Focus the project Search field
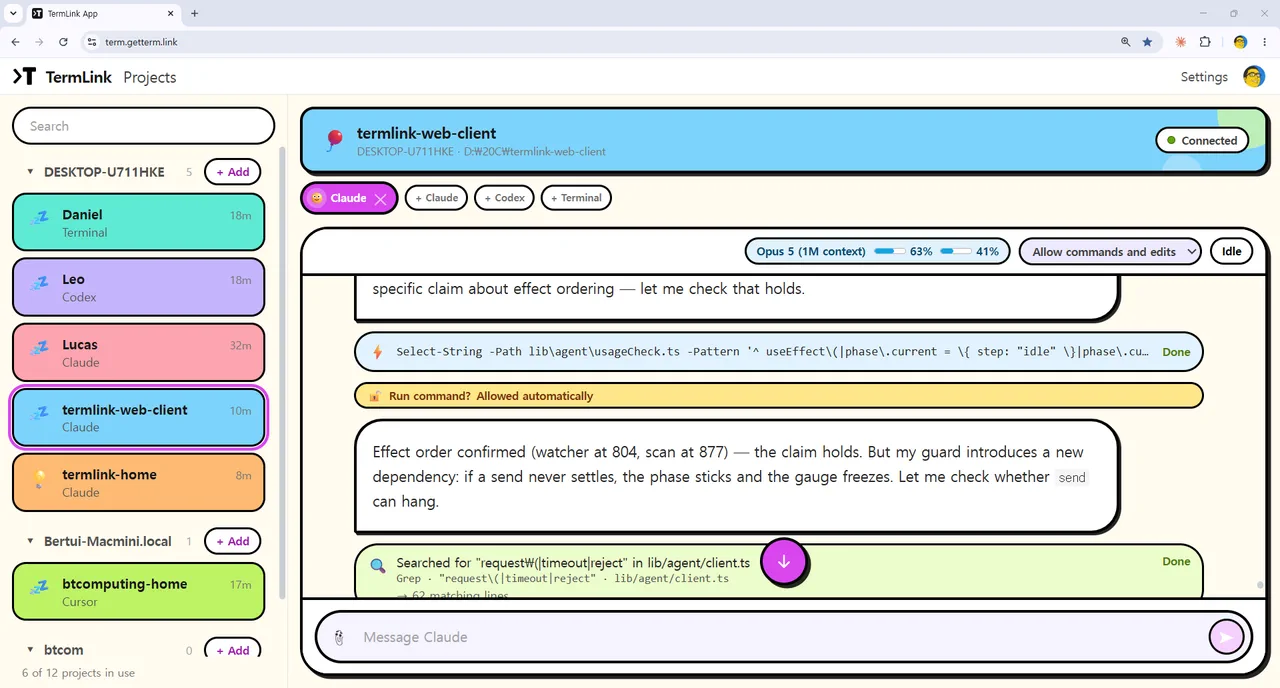This screenshot has height=688, width=1280. click(143, 126)
